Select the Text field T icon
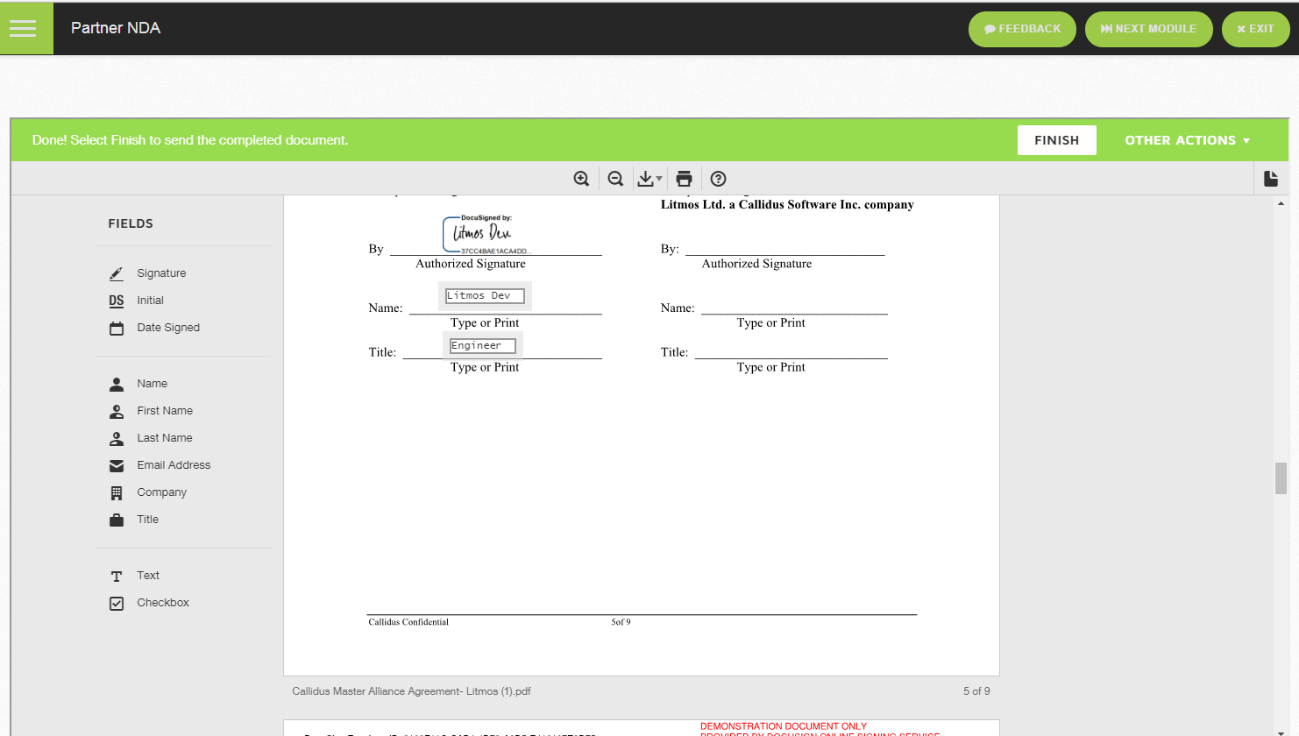1299x736 pixels. pos(116,576)
